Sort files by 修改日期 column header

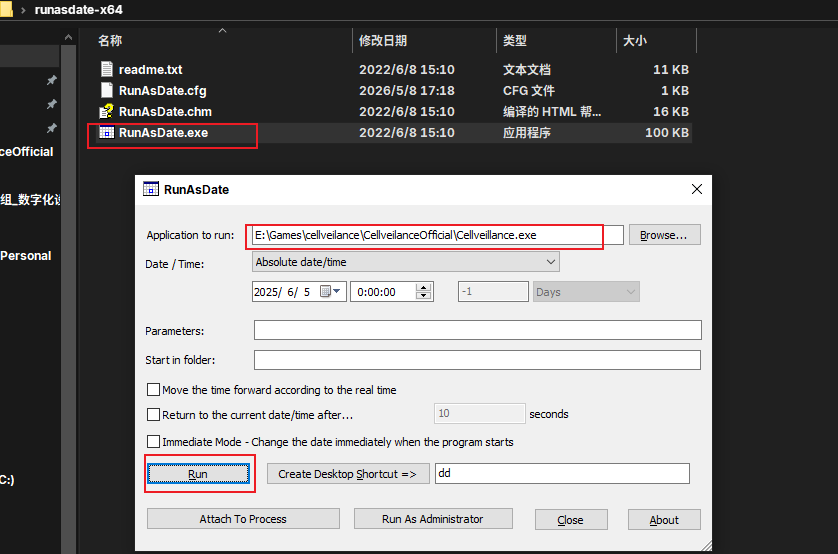(383, 41)
